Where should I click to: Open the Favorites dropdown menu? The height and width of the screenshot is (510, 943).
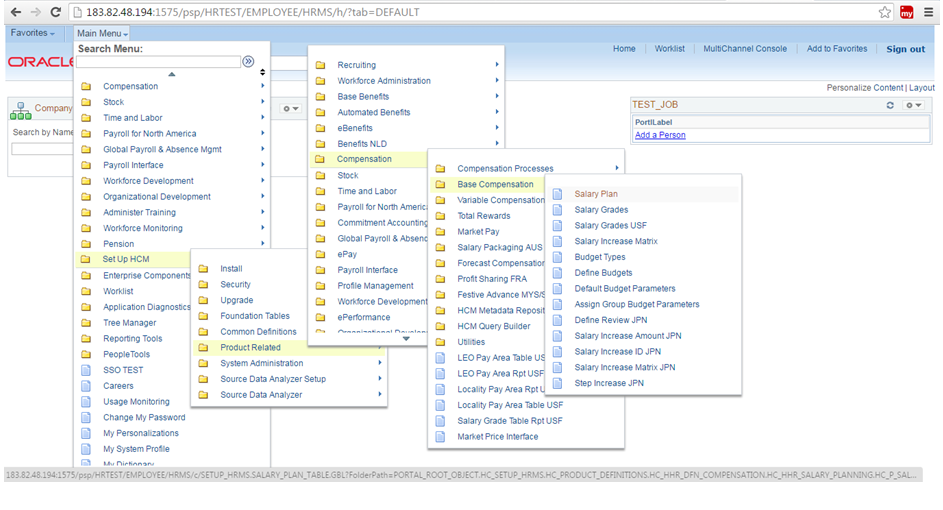[x=32, y=33]
